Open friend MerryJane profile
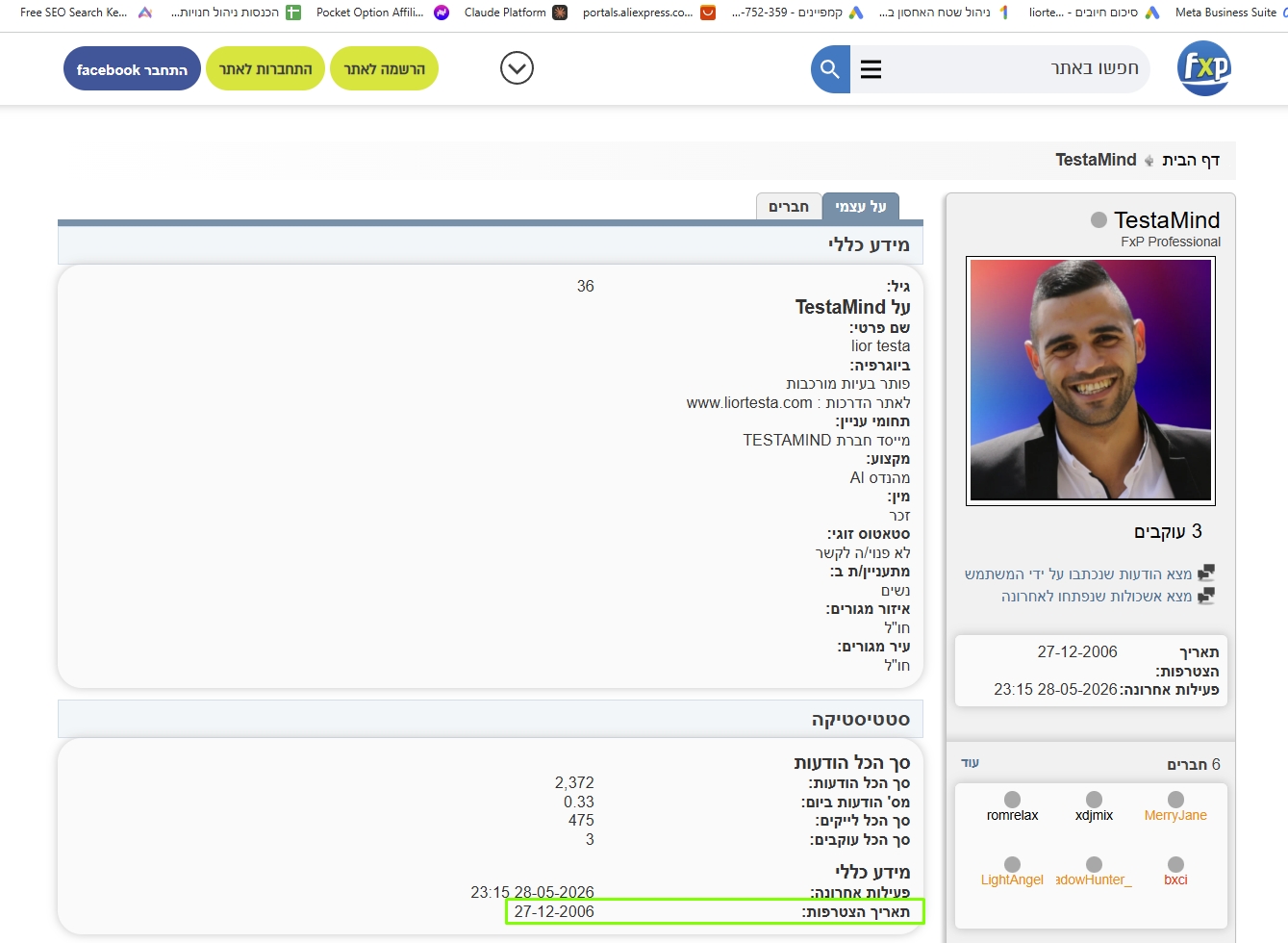 click(x=1175, y=815)
